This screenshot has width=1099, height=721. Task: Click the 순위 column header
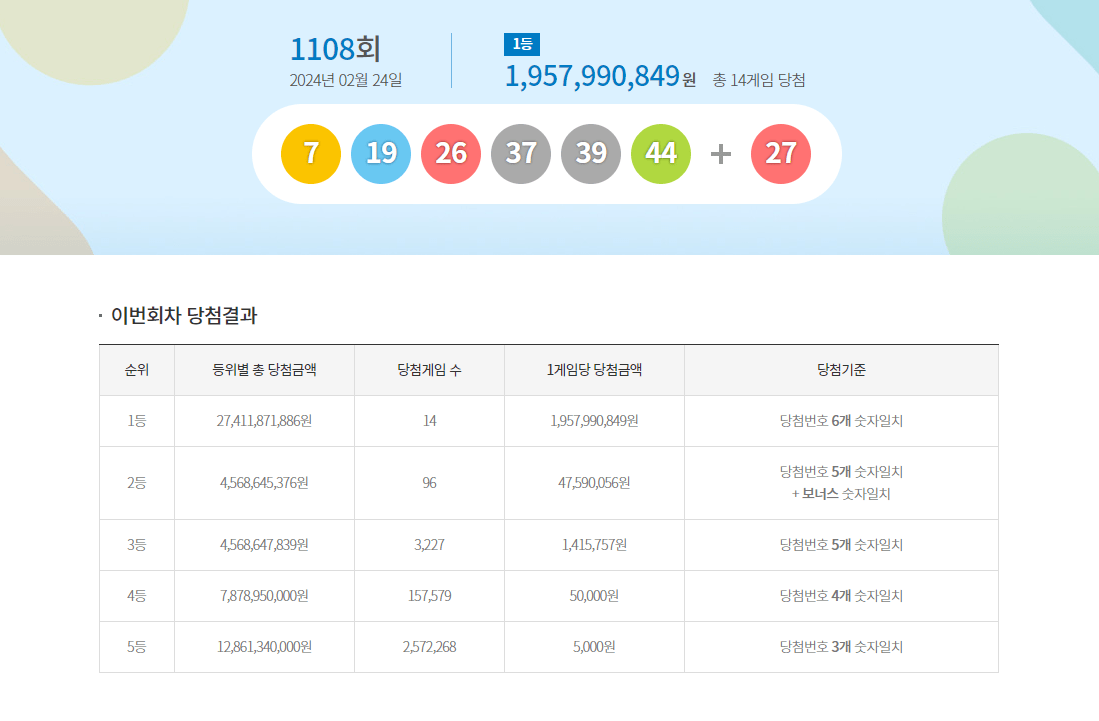pyautogui.click(x=137, y=370)
